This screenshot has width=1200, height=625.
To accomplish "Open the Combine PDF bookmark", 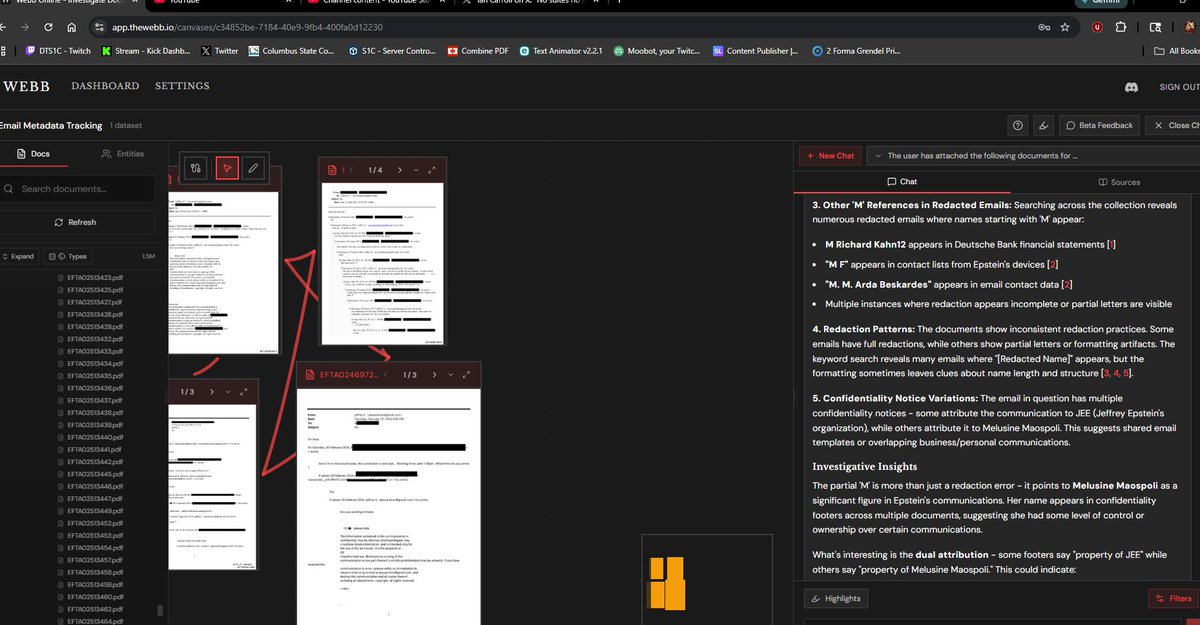I will coord(478,50).
